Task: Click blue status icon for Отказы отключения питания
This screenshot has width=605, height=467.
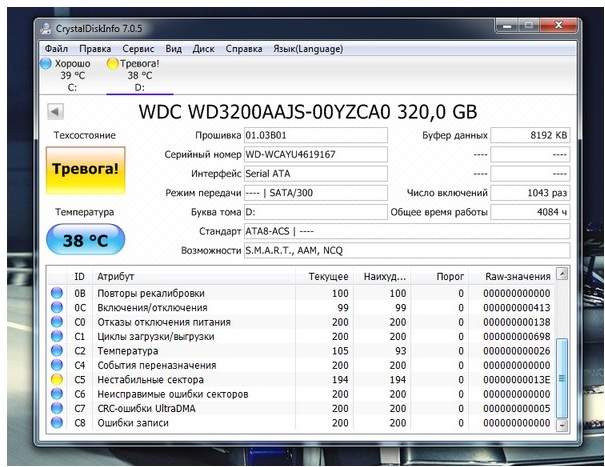Action: (x=57, y=322)
